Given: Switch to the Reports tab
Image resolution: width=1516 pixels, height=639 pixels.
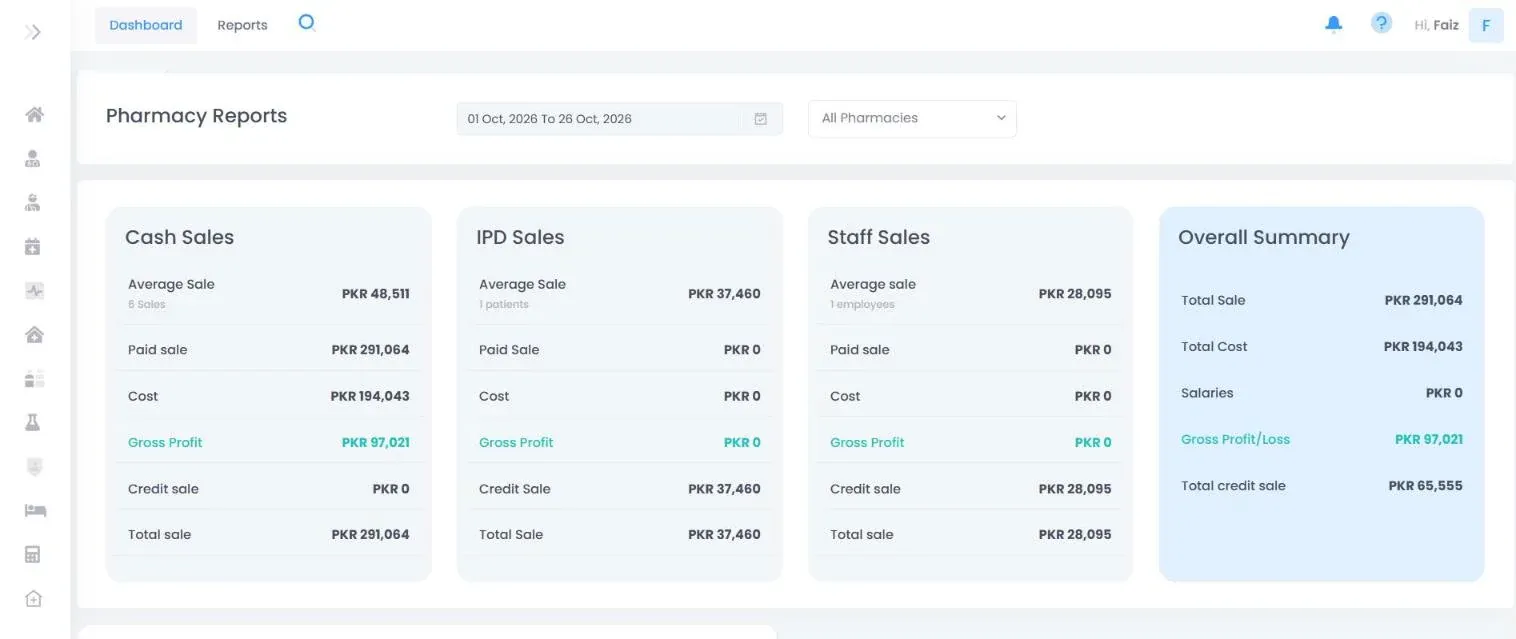Looking at the screenshot, I should (242, 25).
